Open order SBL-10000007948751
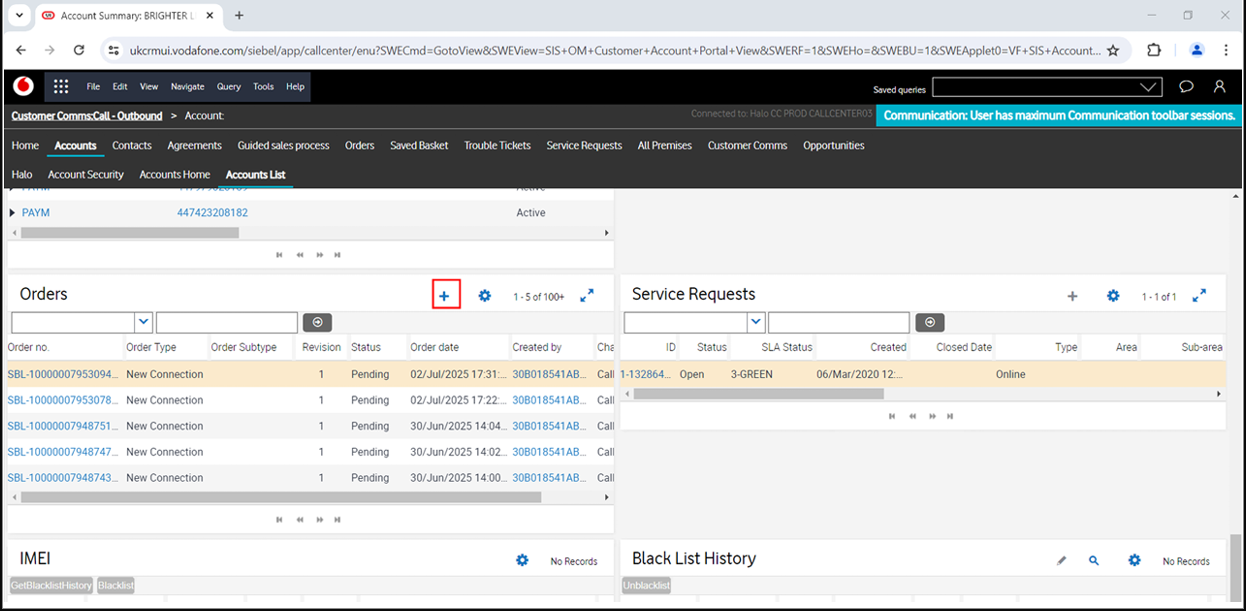This screenshot has width=1246, height=611. [62, 426]
